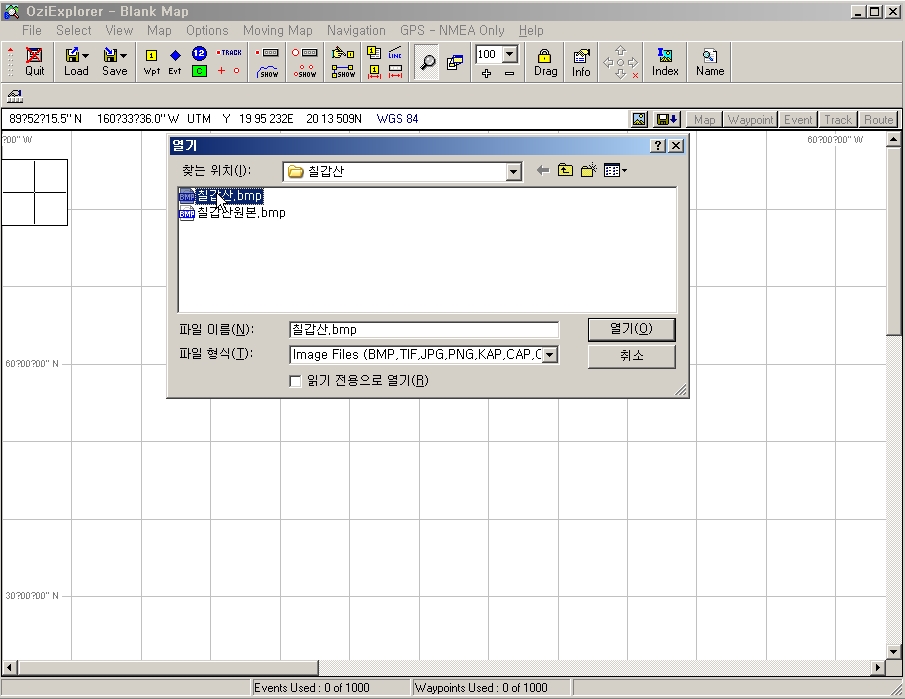Open the zoom level 100 dropdown
Screen dimensions: 905x699
tap(510, 54)
